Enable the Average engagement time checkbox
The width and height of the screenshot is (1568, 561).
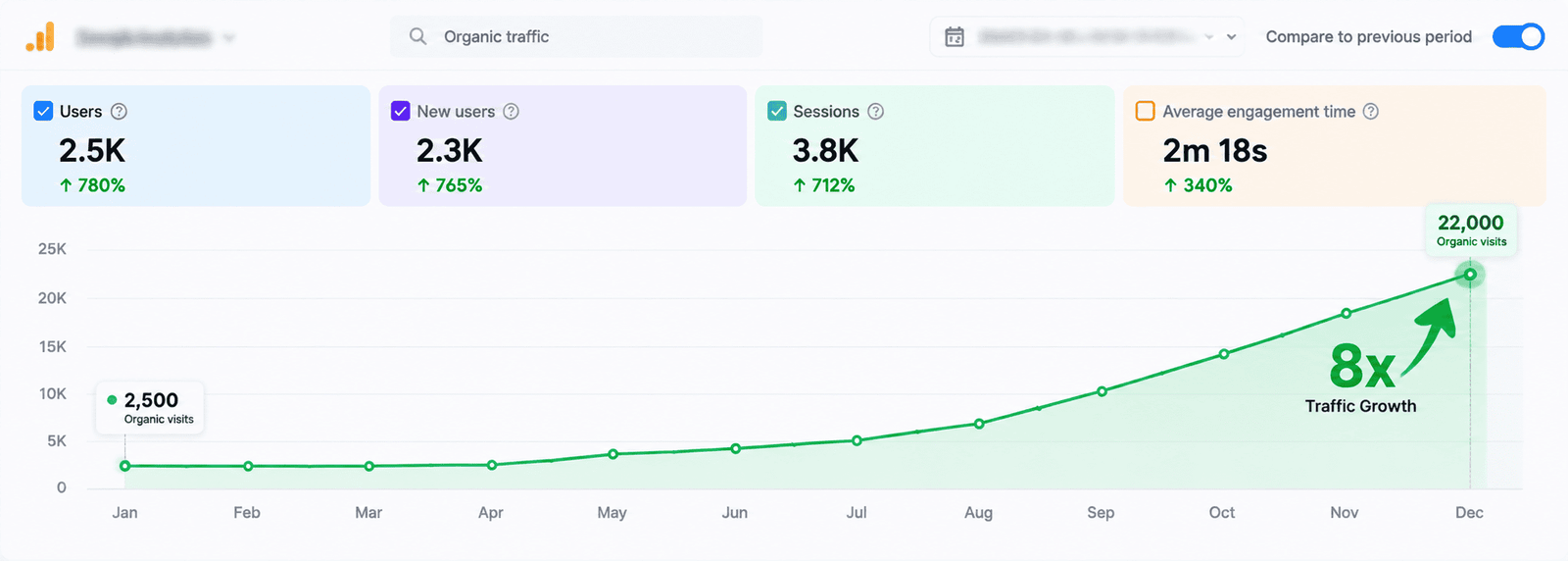pos(1145,111)
